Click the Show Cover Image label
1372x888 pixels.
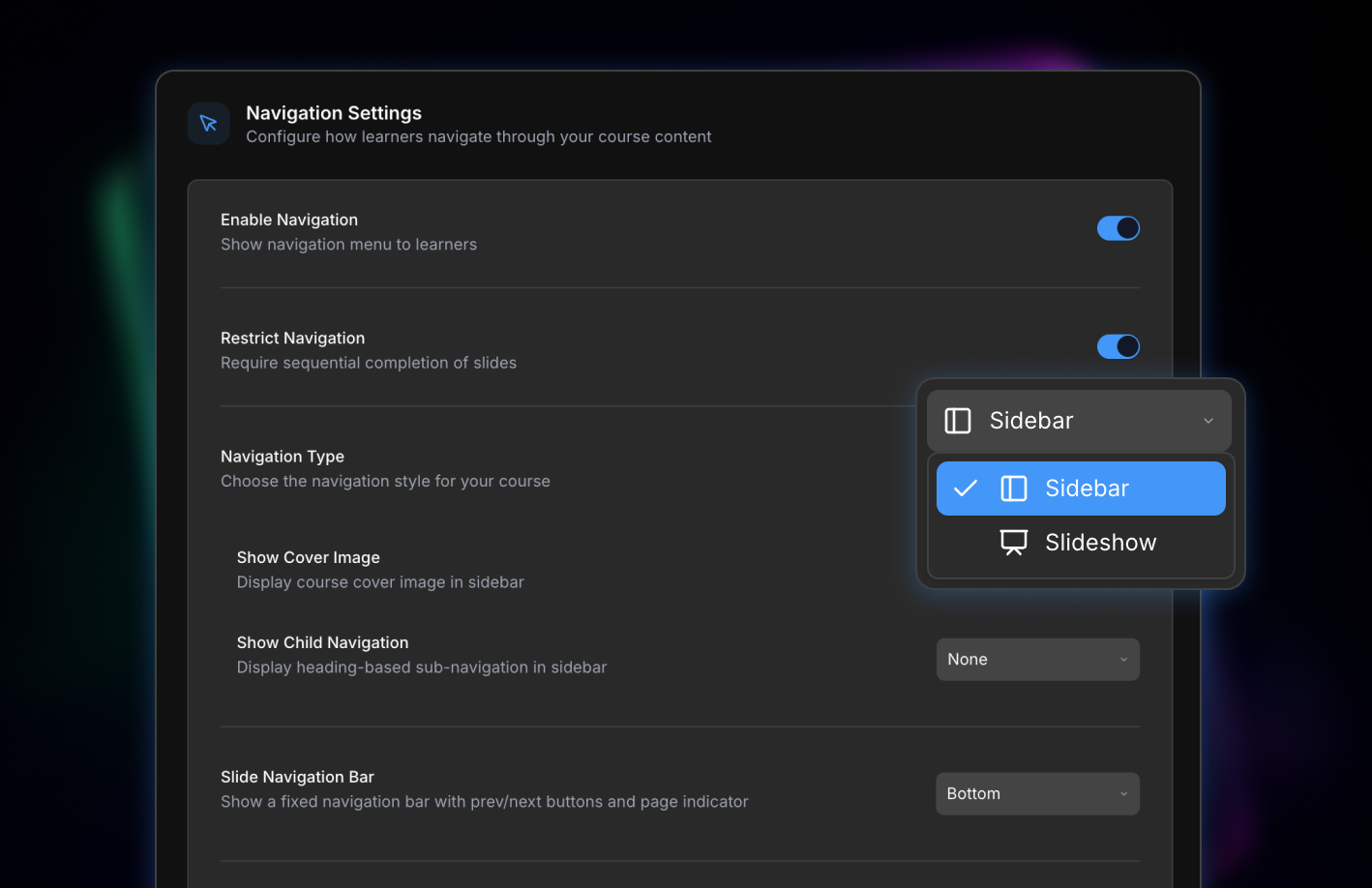(308, 557)
